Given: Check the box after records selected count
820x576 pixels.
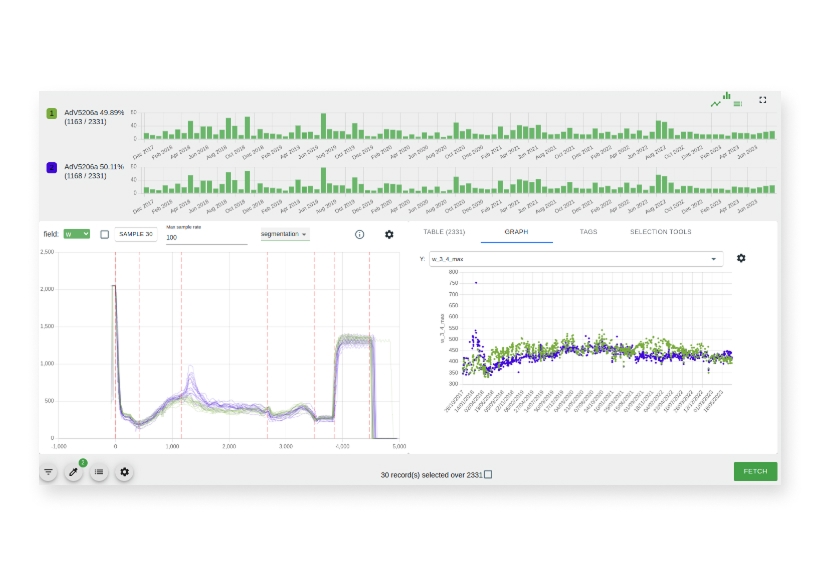Looking at the screenshot, I should (x=488, y=474).
